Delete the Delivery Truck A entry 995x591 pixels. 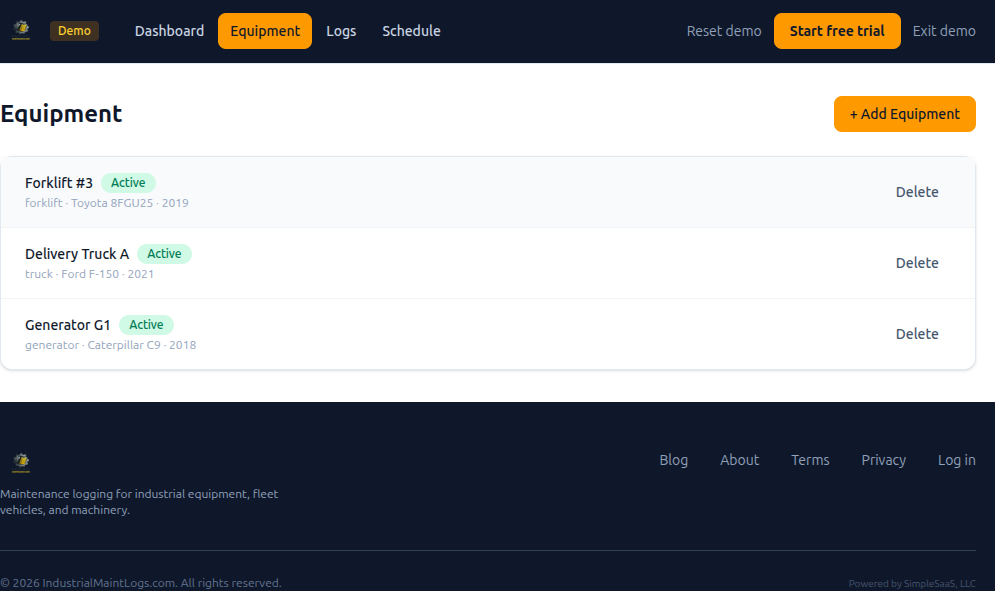pos(917,262)
